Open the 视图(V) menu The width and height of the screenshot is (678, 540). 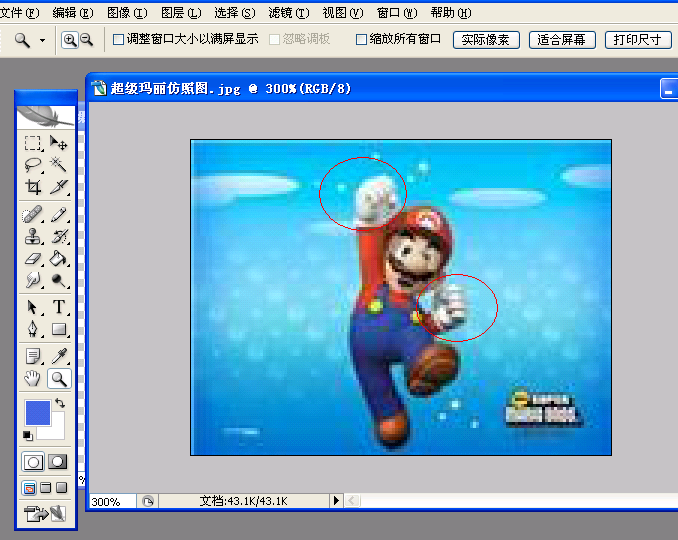[x=343, y=13]
